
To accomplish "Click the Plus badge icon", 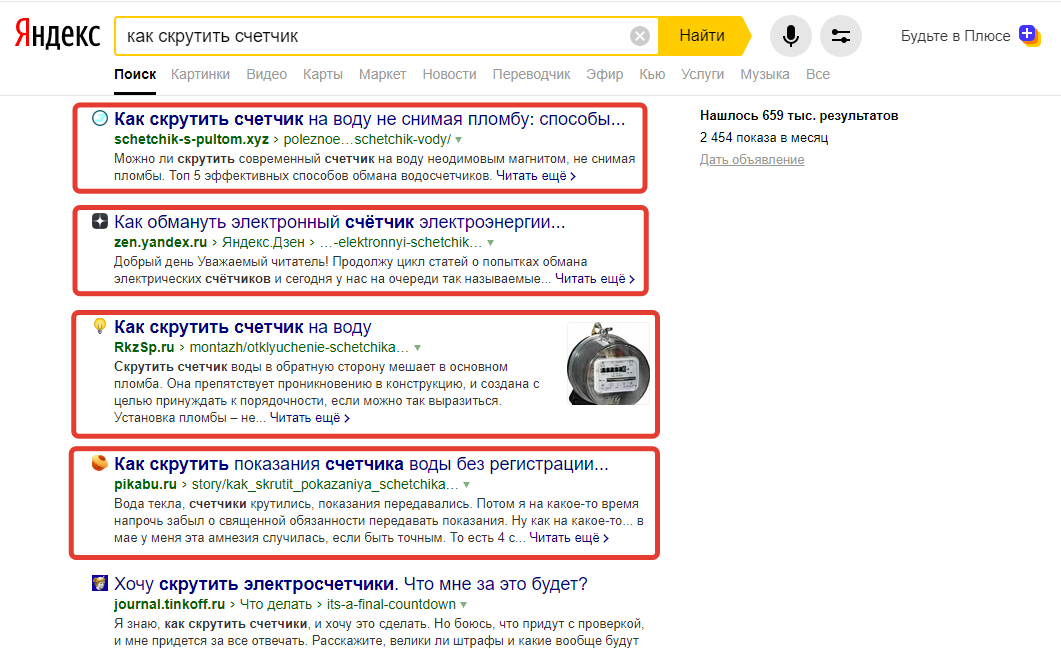I will [x=1030, y=35].
